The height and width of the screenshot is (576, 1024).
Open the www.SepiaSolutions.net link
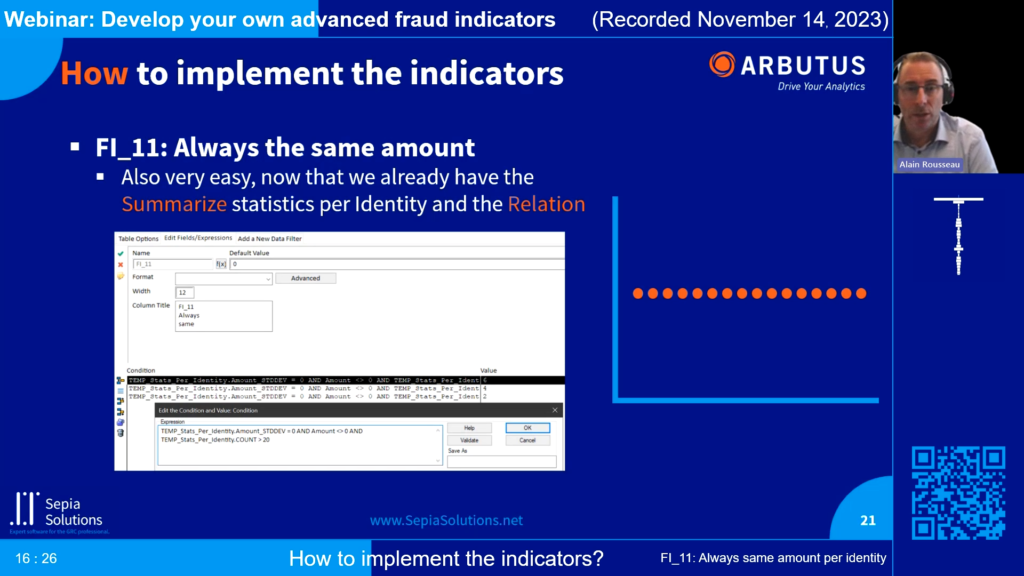coord(446,520)
